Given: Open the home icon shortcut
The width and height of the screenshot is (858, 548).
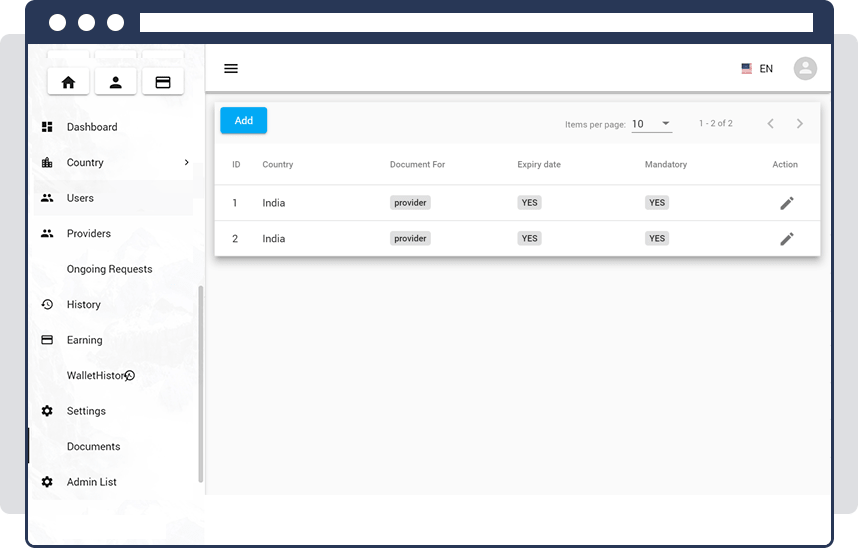Looking at the screenshot, I should tap(68, 82).
